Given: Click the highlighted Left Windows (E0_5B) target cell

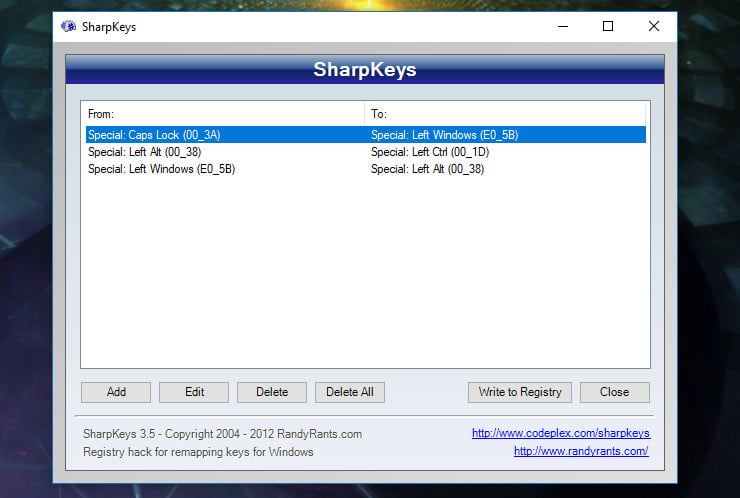Looking at the screenshot, I should (444, 135).
